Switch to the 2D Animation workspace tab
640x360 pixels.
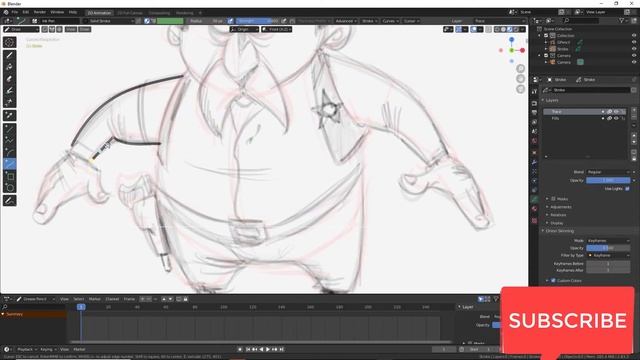click(99, 13)
